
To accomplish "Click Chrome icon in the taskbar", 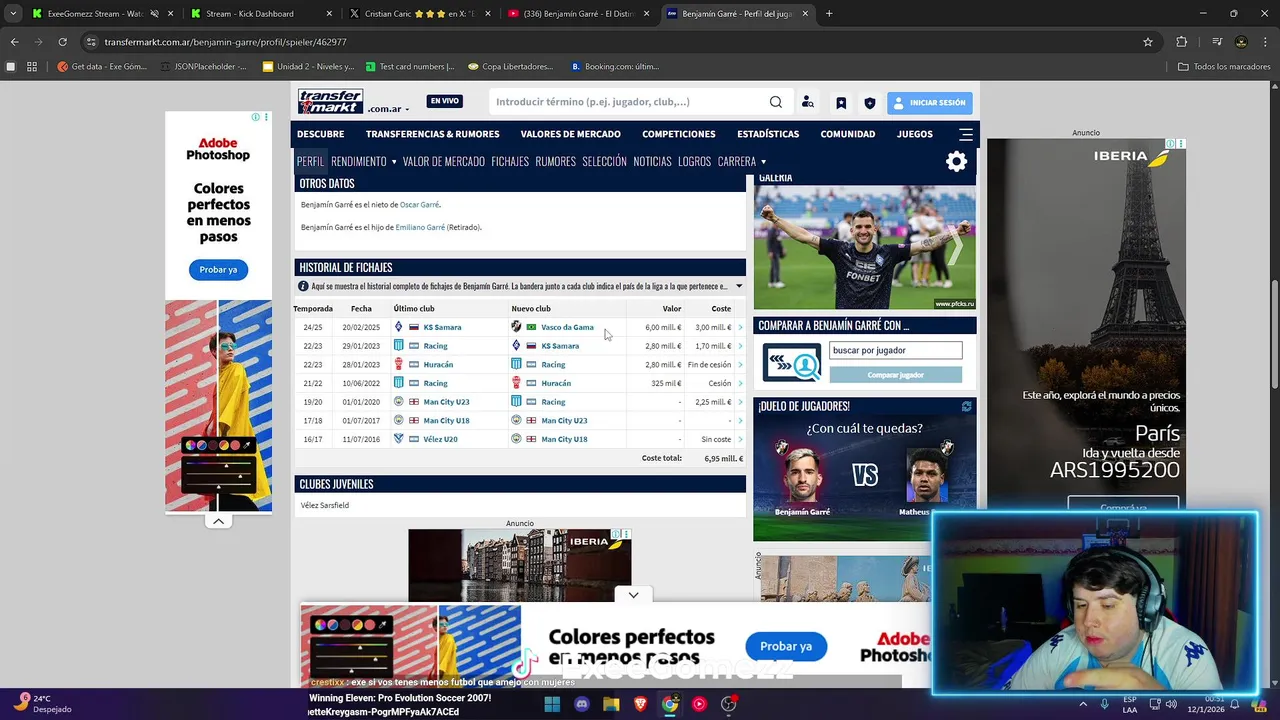I will click(670, 704).
